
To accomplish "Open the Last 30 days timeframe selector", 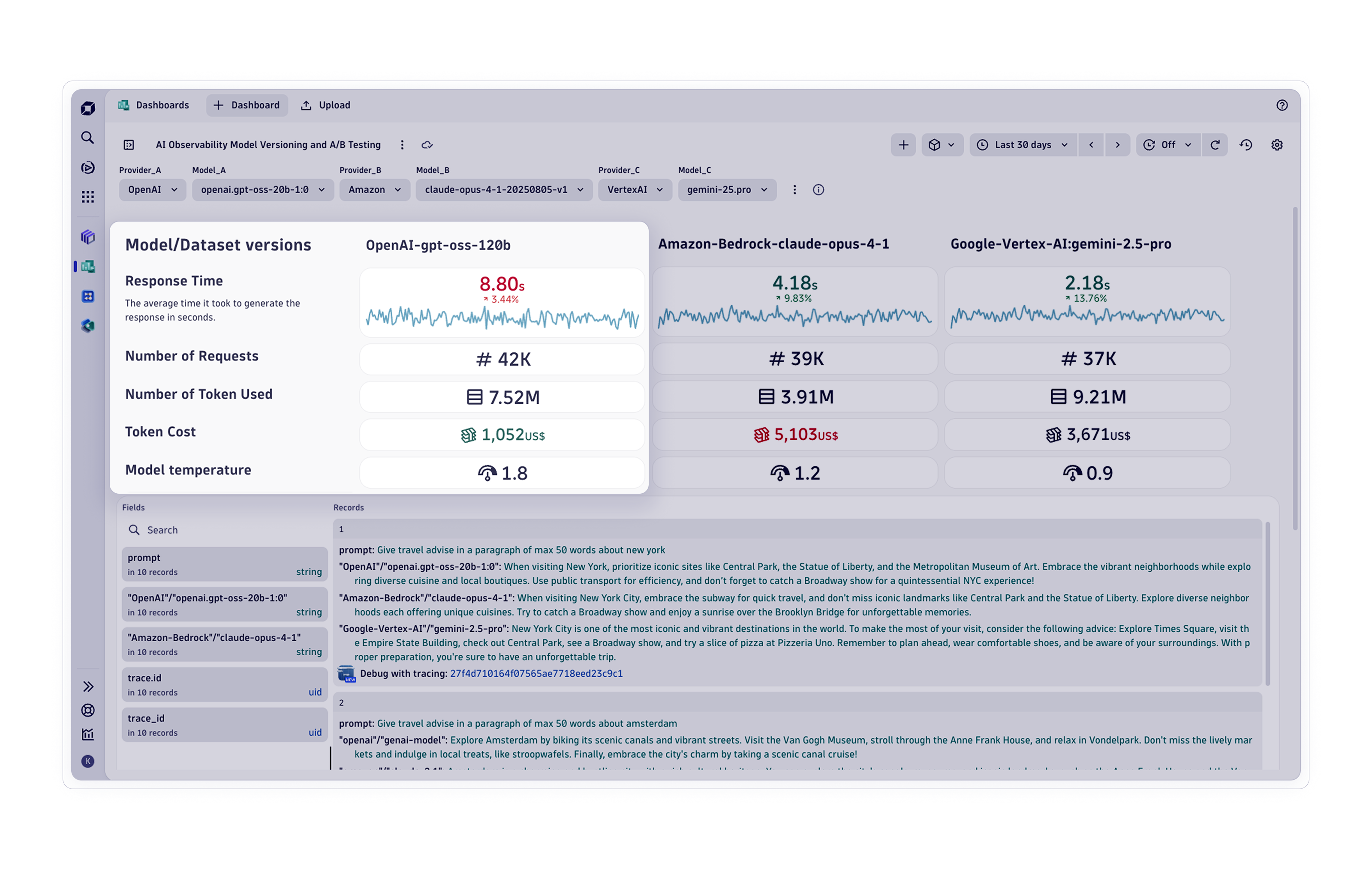I will pos(1023,144).
